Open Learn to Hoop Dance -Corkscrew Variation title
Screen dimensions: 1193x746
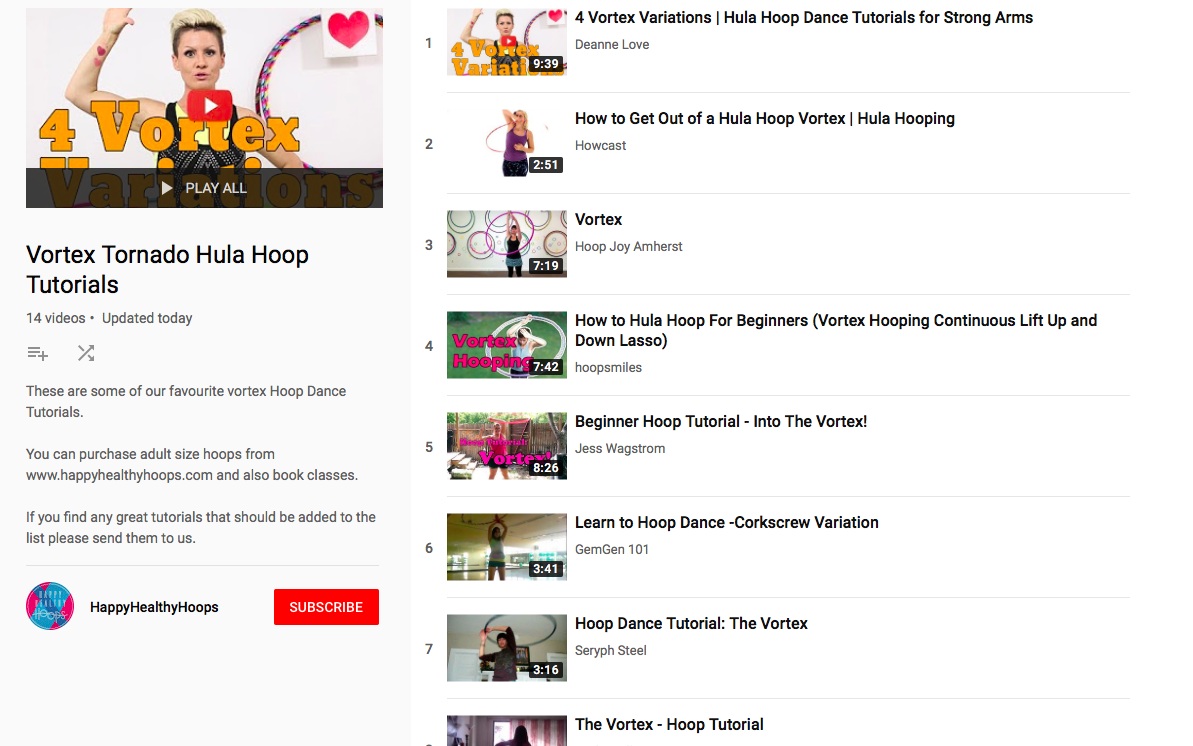[x=727, y=523]
